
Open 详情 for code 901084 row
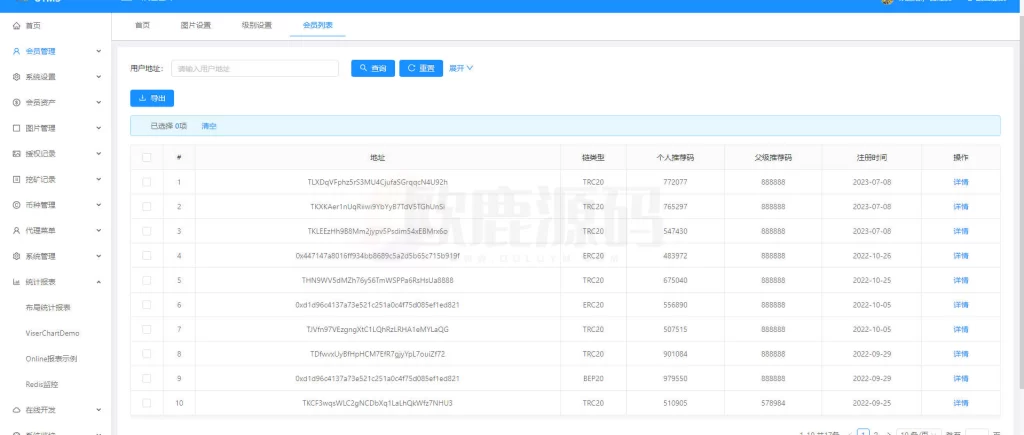[x=961, y=354]
